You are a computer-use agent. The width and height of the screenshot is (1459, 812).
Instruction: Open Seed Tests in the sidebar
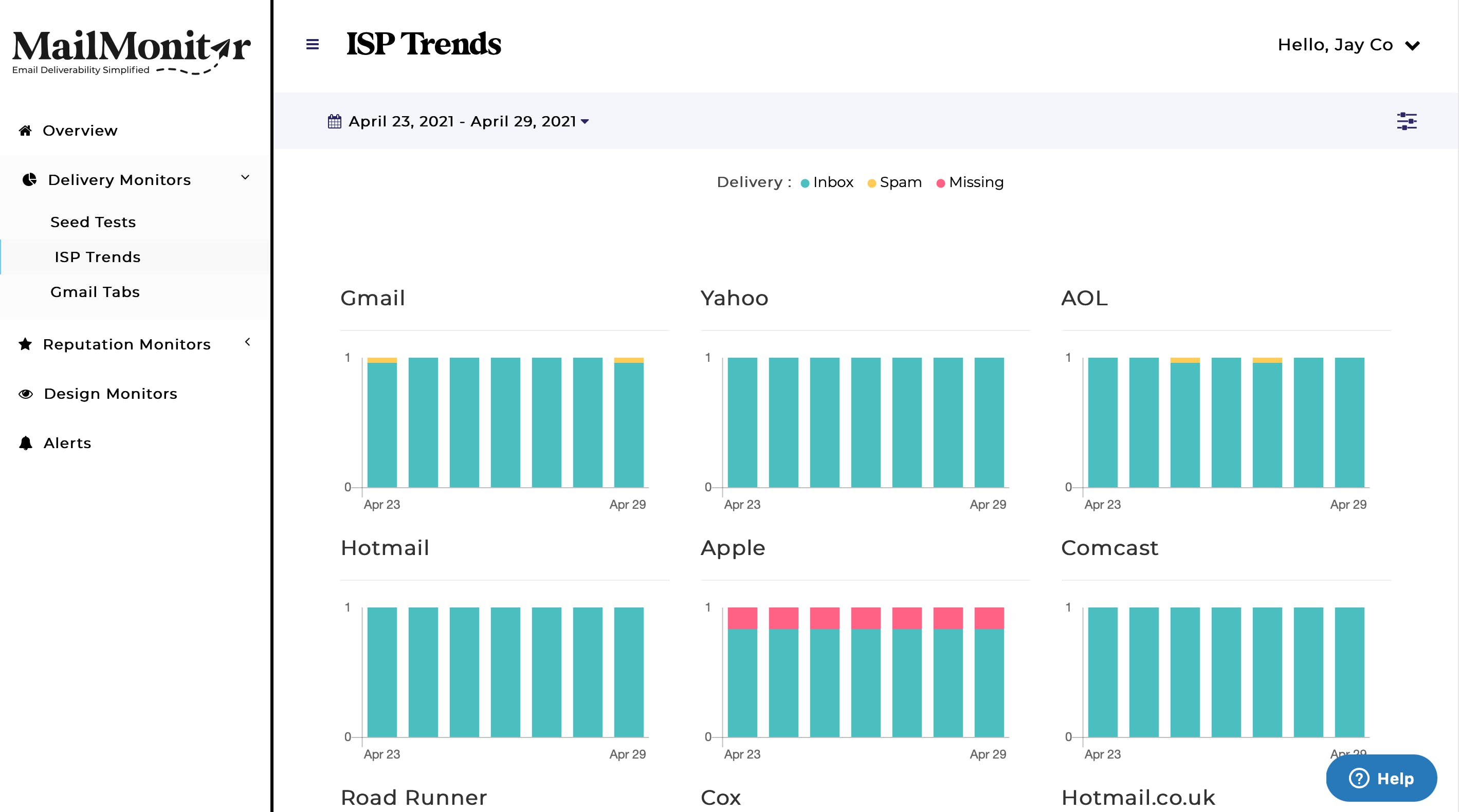pyautogui.click(x=93, y=222)
